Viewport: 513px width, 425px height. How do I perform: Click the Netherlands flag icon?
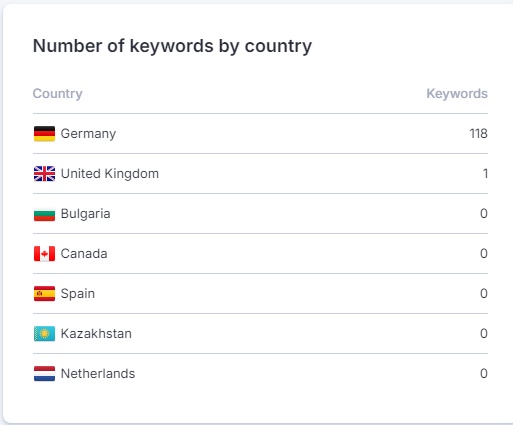pos(44,374)
